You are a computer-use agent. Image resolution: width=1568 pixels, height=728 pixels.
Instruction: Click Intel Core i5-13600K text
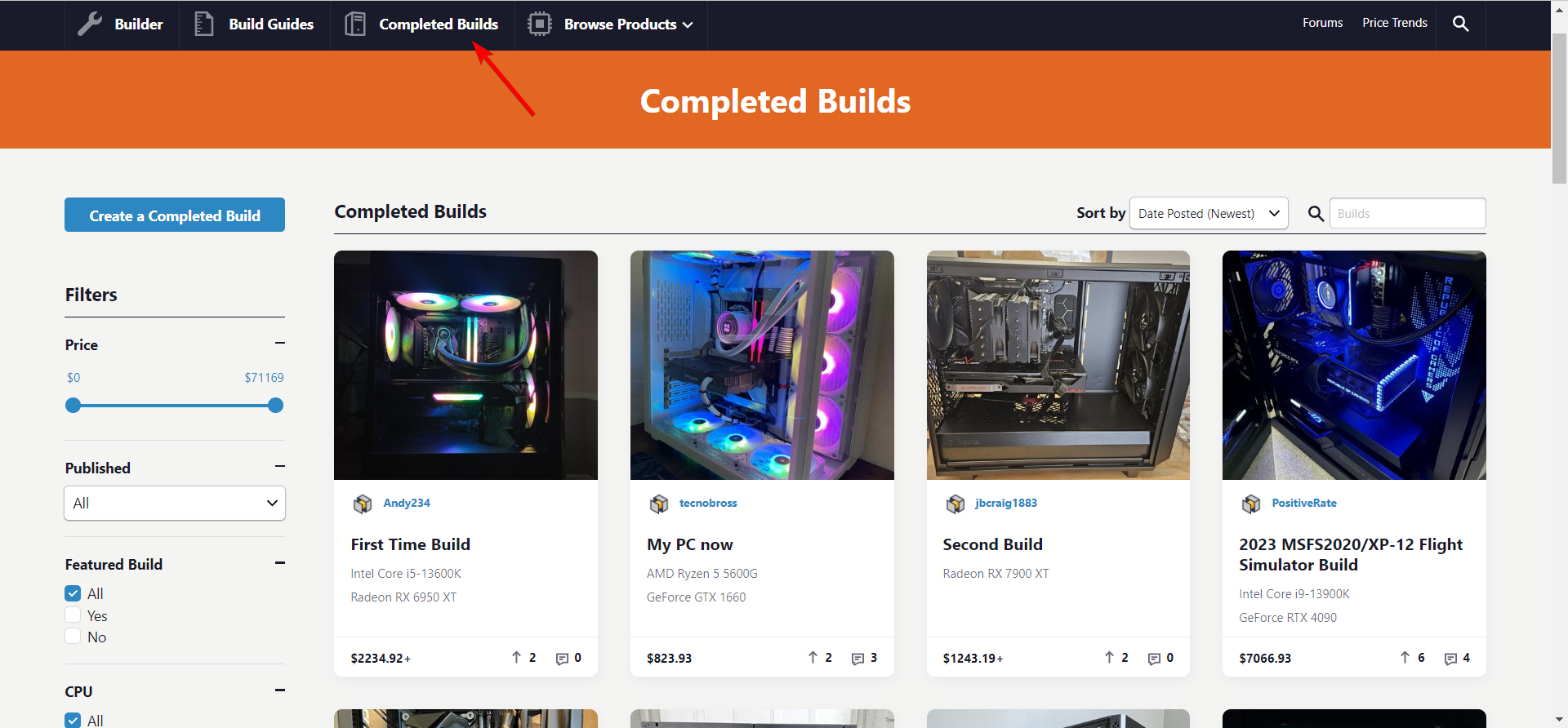tap(406, 574)
